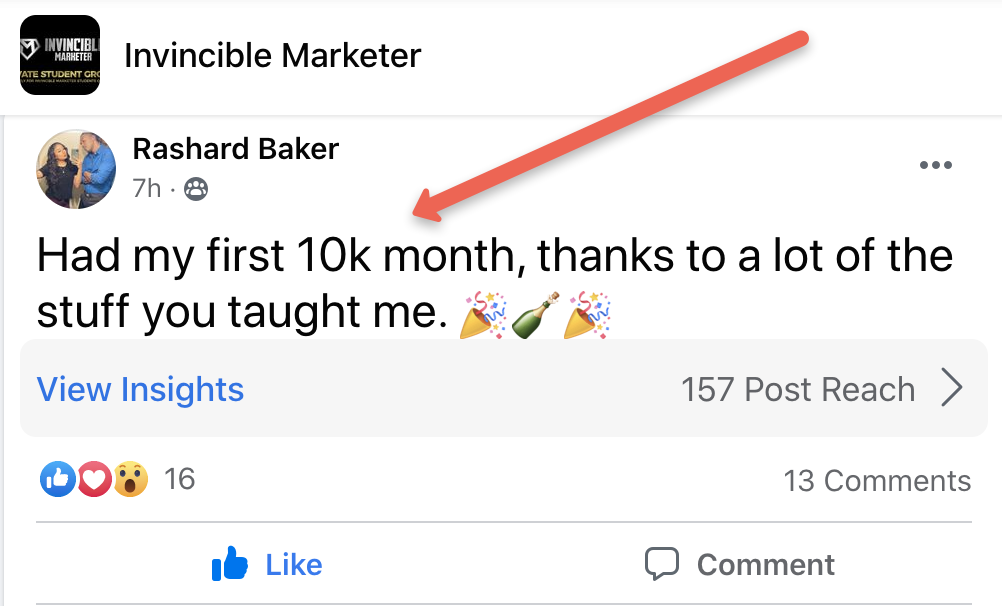Show the 16 reactions list
The image size is (1002, 606).
coord(180,479)
